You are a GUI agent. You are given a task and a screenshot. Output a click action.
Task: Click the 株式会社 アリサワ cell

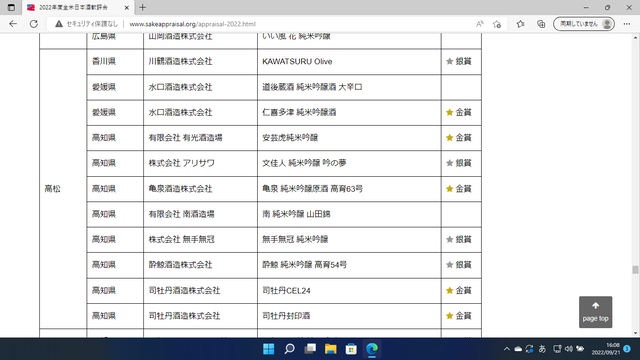pos(200,163)
